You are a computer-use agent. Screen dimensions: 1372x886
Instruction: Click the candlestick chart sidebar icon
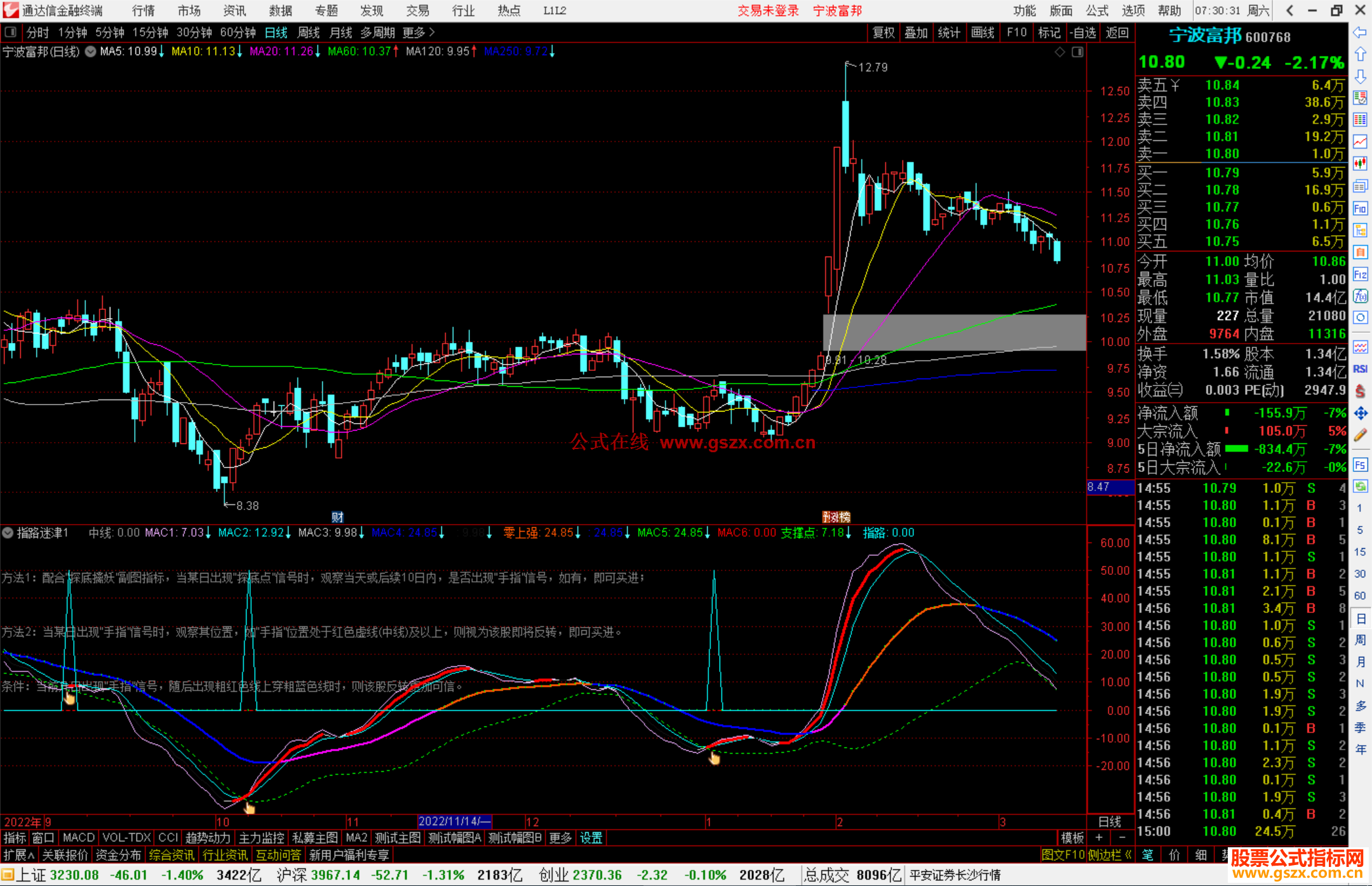click(1360, 164)
